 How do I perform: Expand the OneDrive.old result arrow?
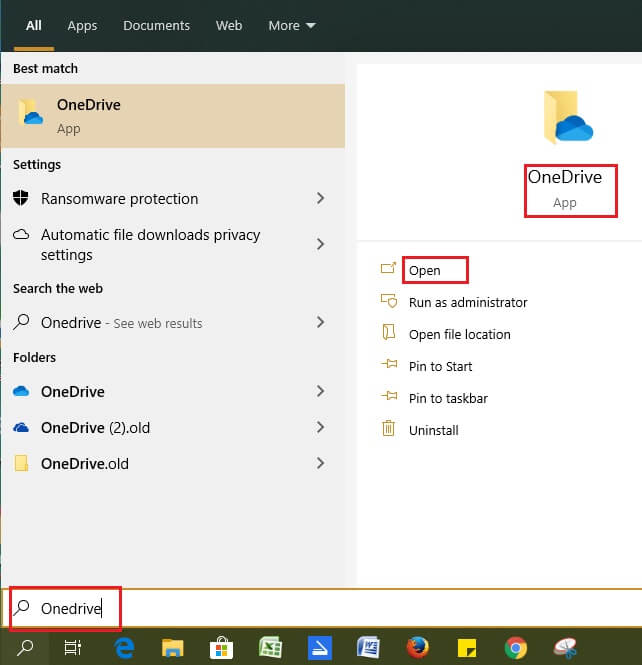click(321, 463)
